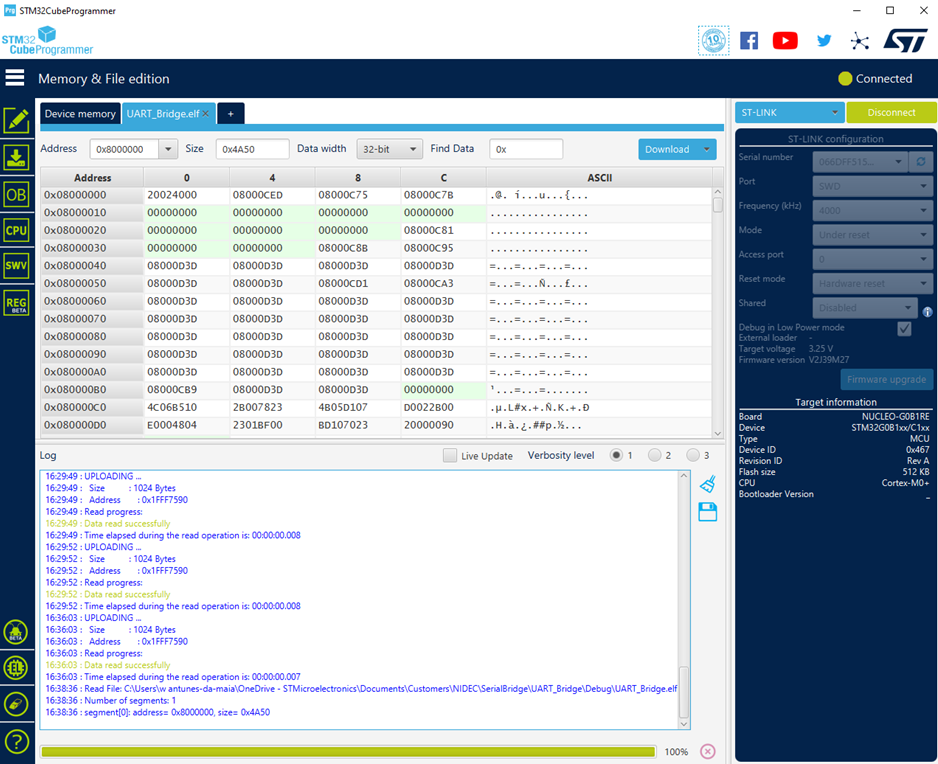The image size is (938, 764).
Task: Open the Download button dropdown arrow
Action: tap(706, 150)
